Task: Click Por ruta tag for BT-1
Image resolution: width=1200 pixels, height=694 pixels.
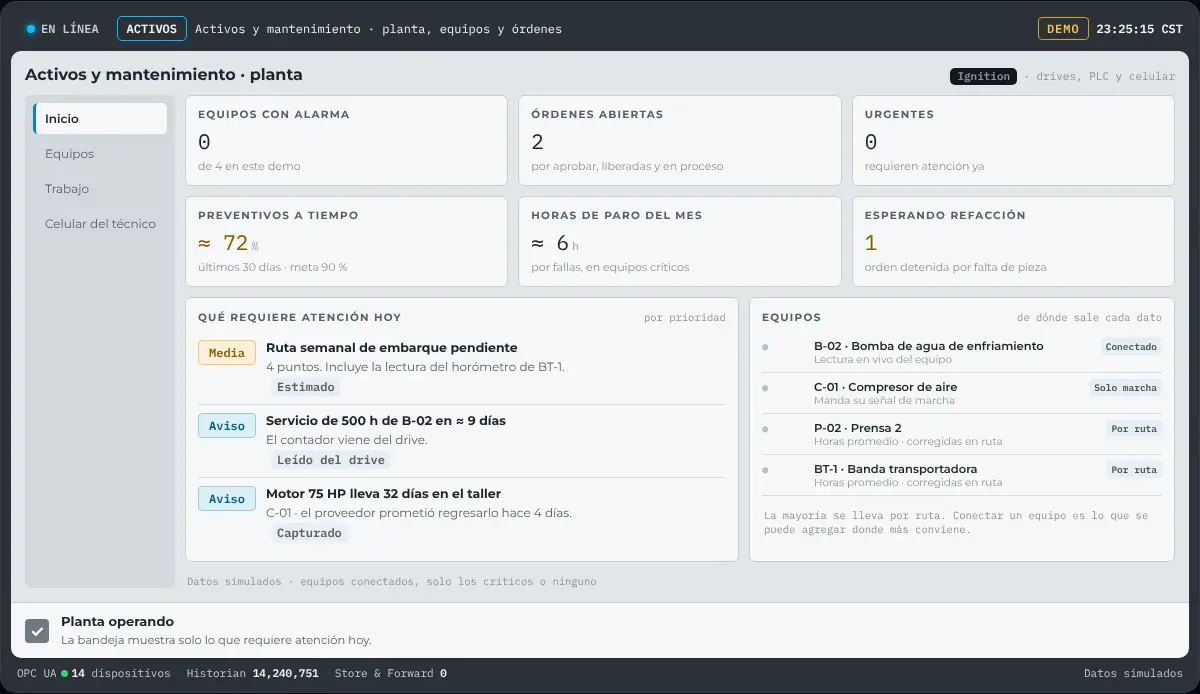Action: [x=1133, y=470]
